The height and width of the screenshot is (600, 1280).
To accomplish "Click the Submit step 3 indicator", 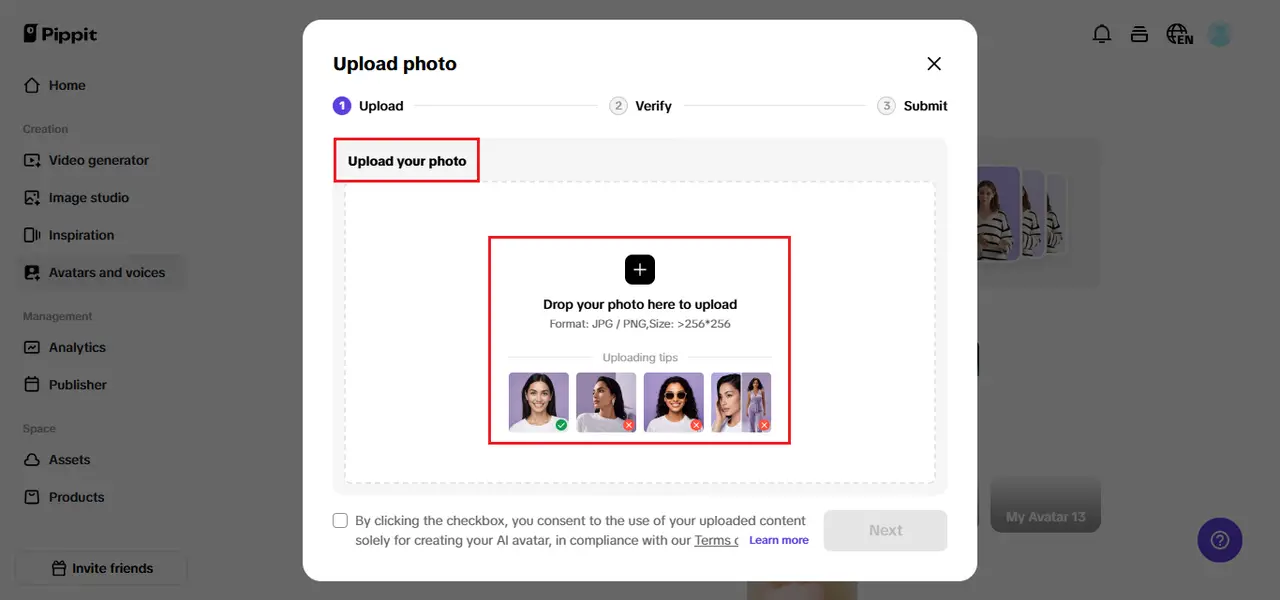I will tap(912, 106).
